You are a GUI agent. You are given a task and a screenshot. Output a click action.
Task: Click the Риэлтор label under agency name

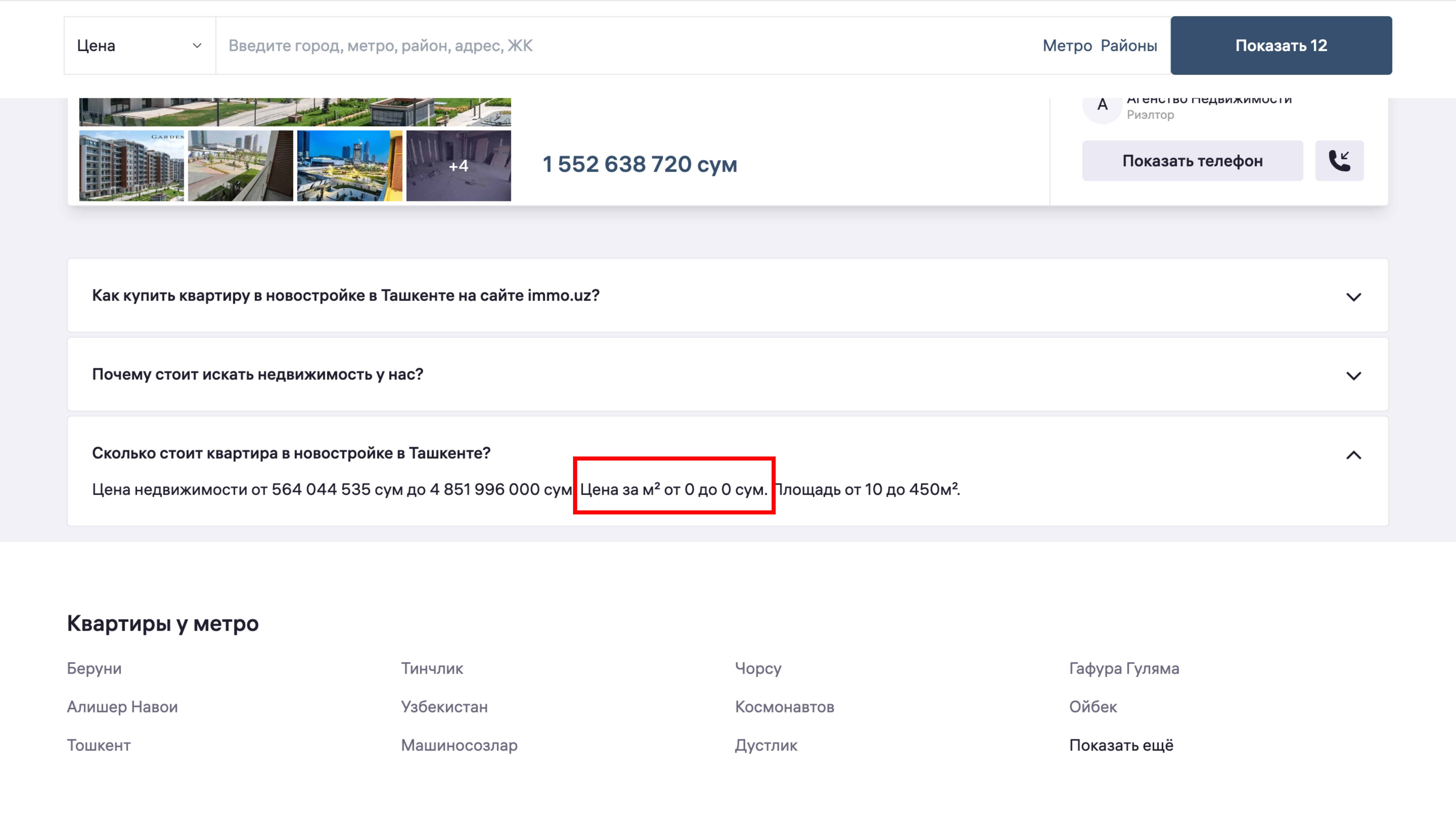pyautogui.click(x=1150, y=115)
